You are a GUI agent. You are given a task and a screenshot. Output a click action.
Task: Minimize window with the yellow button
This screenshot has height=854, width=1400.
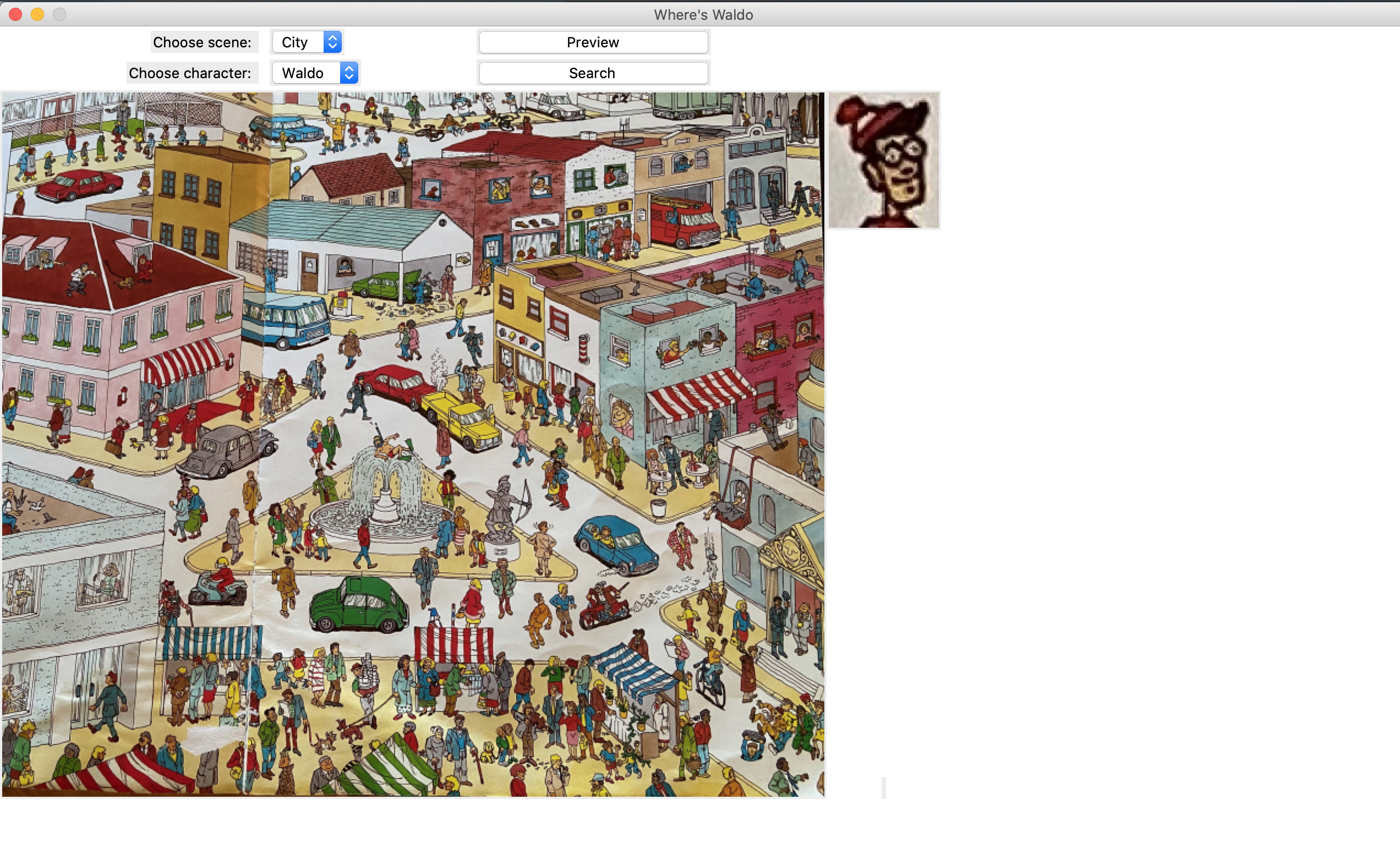click(x=37, y=14)
